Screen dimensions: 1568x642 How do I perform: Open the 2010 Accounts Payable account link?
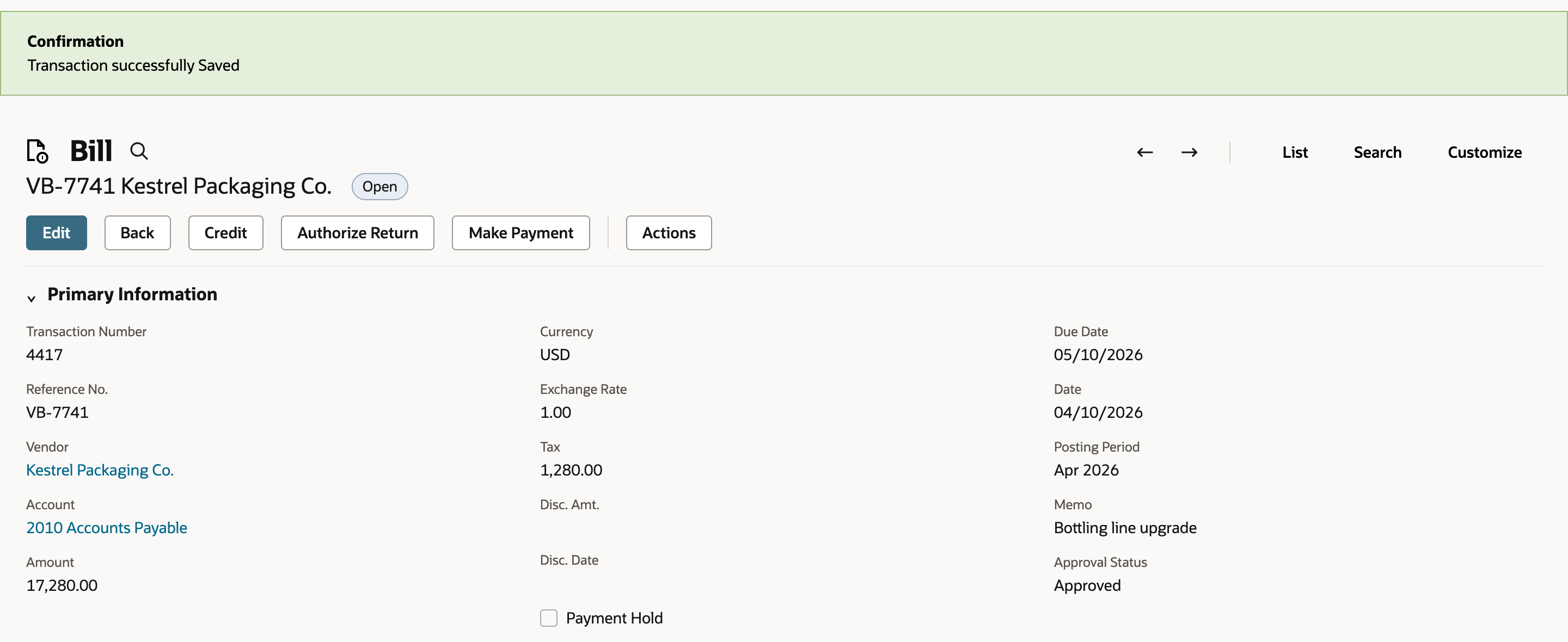point(107,528)
